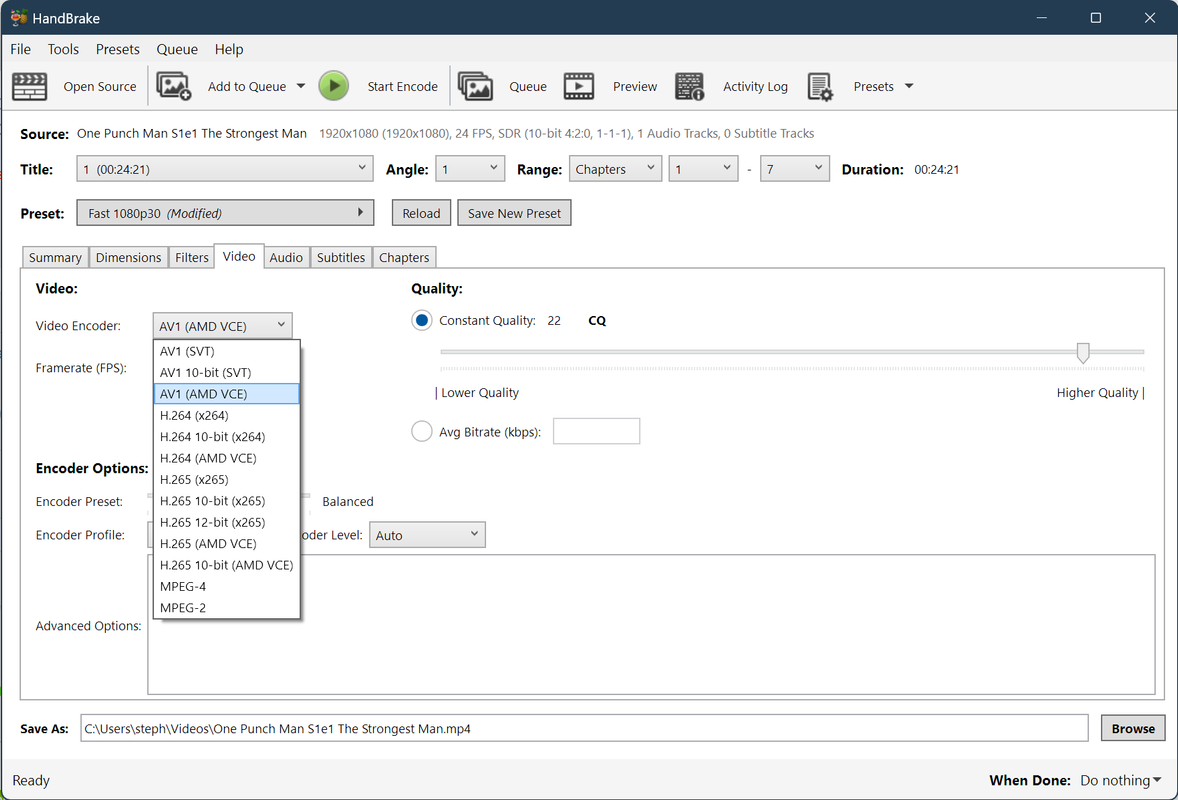Expand the Presets toolbar dropdown arrow

pyautogui.click(x=909, y=86)
